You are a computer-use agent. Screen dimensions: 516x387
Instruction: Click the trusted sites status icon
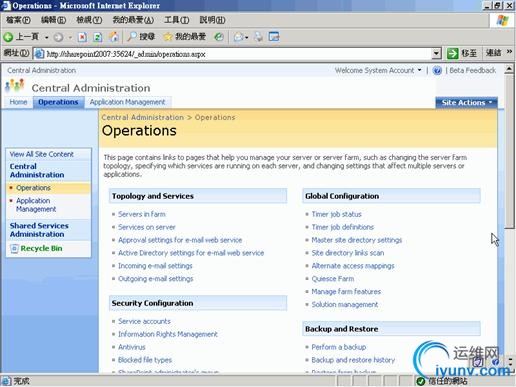click(421, 381)
